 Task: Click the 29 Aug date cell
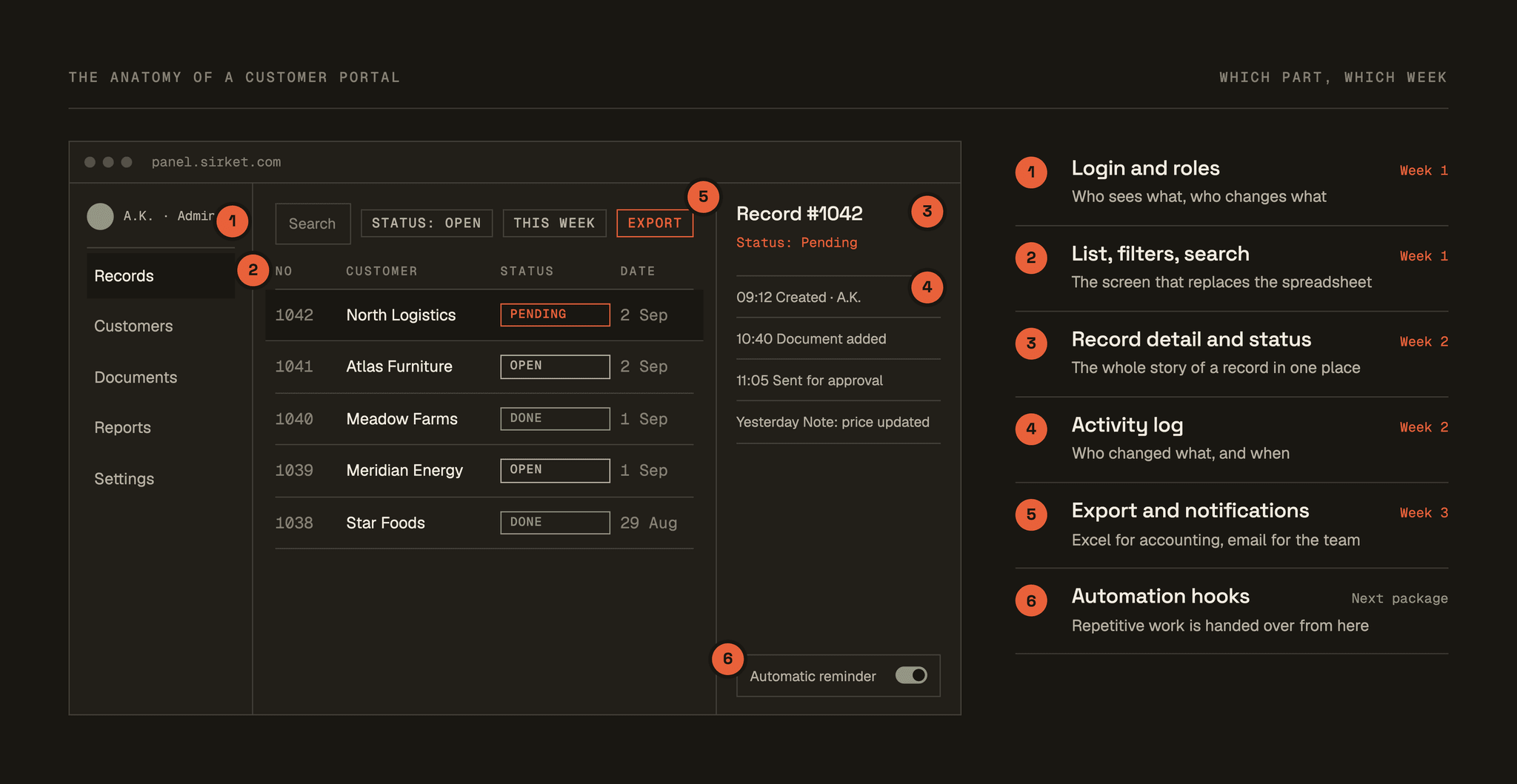(649, 523)
